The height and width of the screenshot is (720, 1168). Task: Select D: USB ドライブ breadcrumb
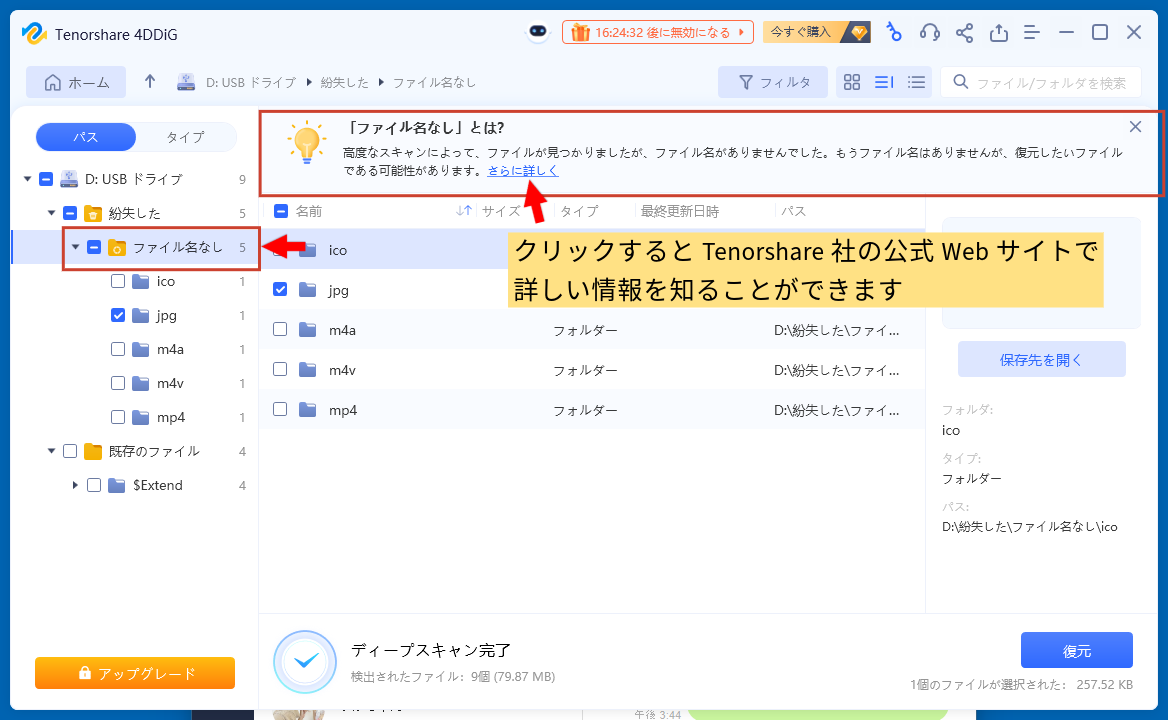[x=250, y=83]
